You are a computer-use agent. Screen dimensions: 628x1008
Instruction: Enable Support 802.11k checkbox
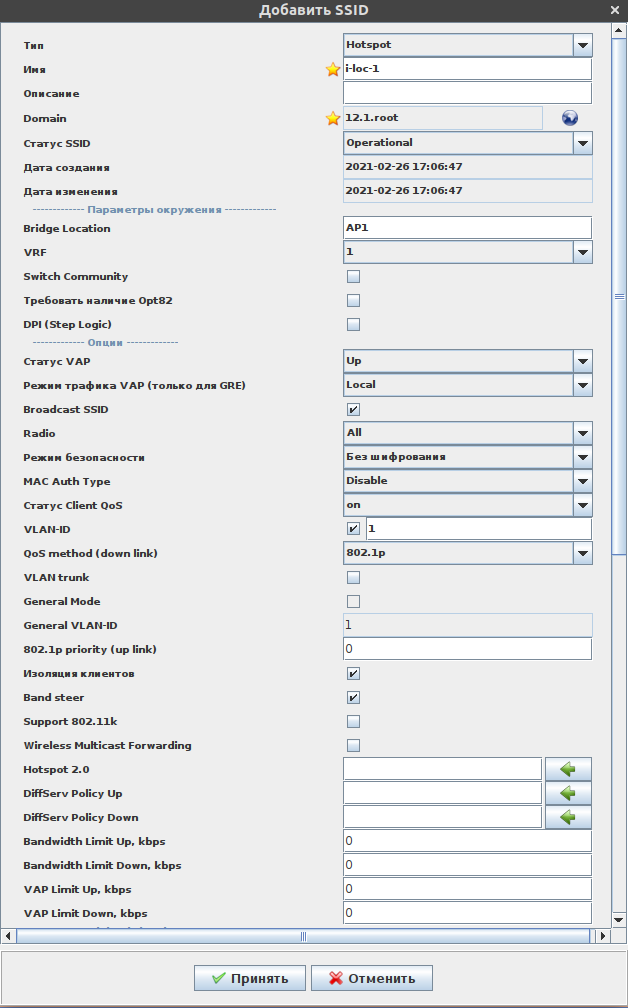click(x=353, y=721)
